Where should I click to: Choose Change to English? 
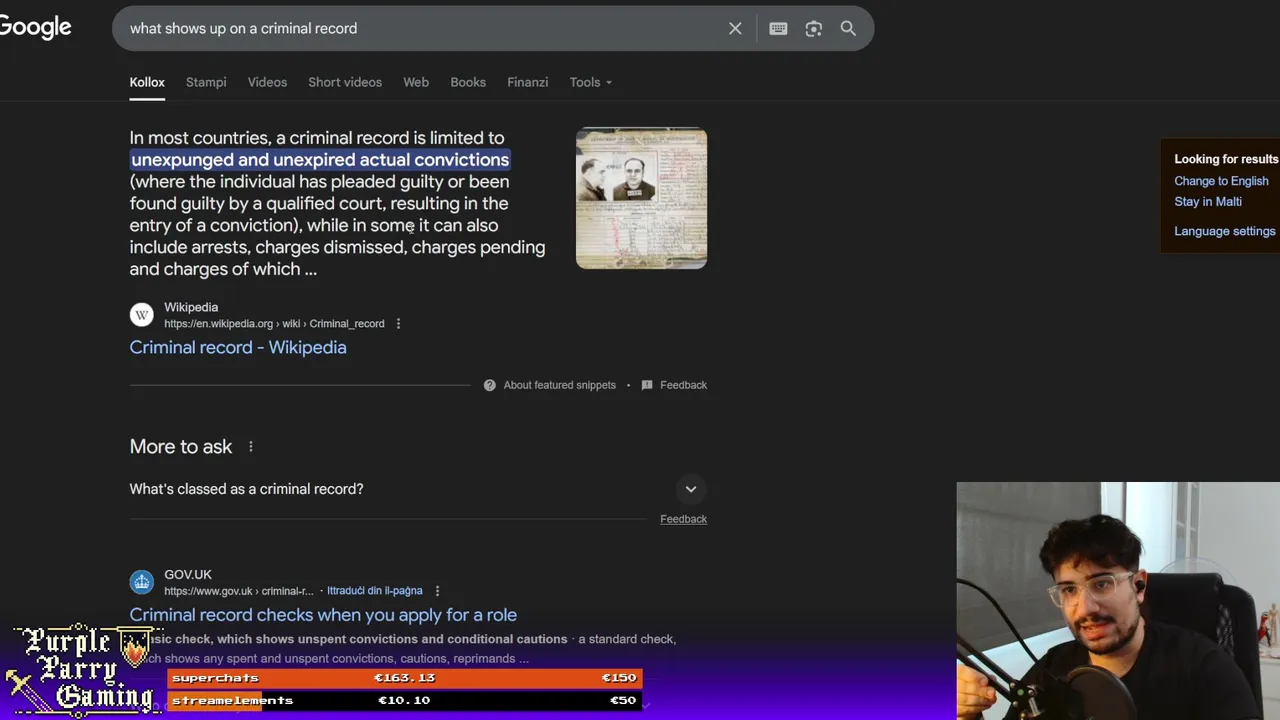[x=1221, y=181]
